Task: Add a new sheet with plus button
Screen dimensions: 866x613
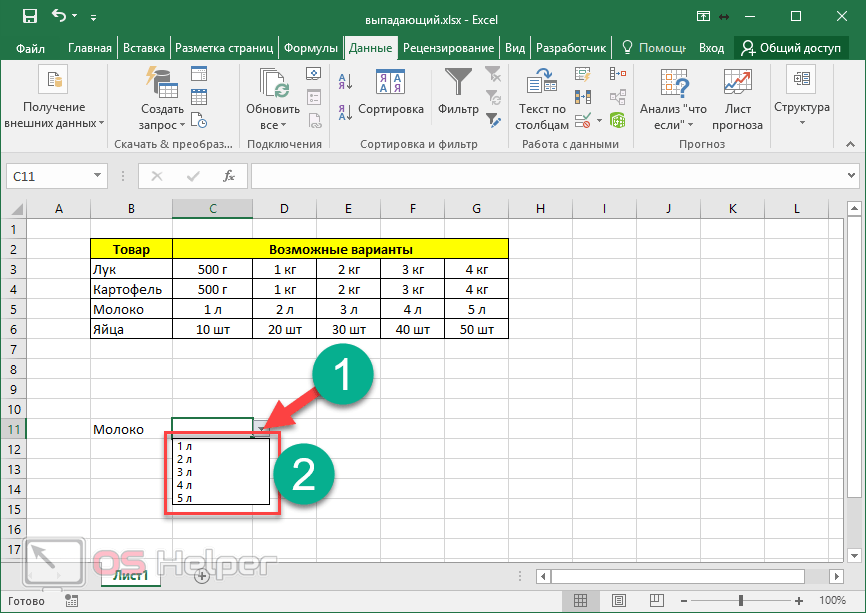Action: [x=202, y=576]
